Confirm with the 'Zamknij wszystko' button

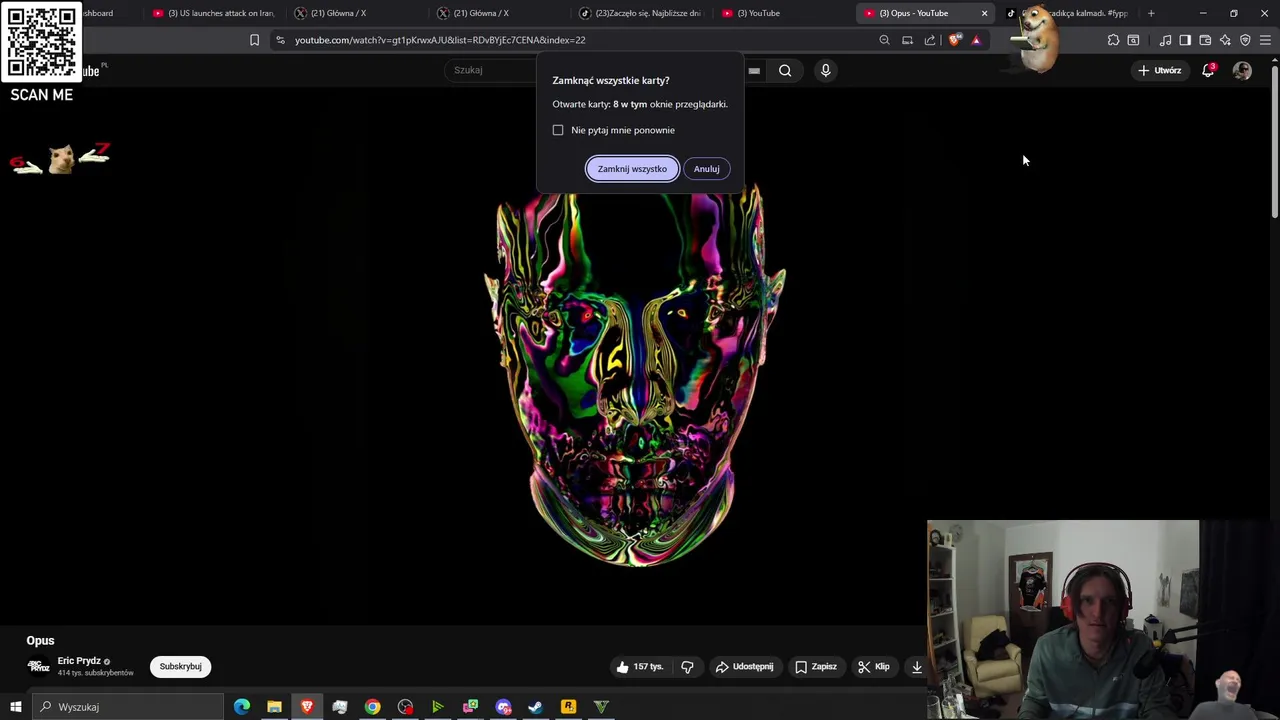632,169
